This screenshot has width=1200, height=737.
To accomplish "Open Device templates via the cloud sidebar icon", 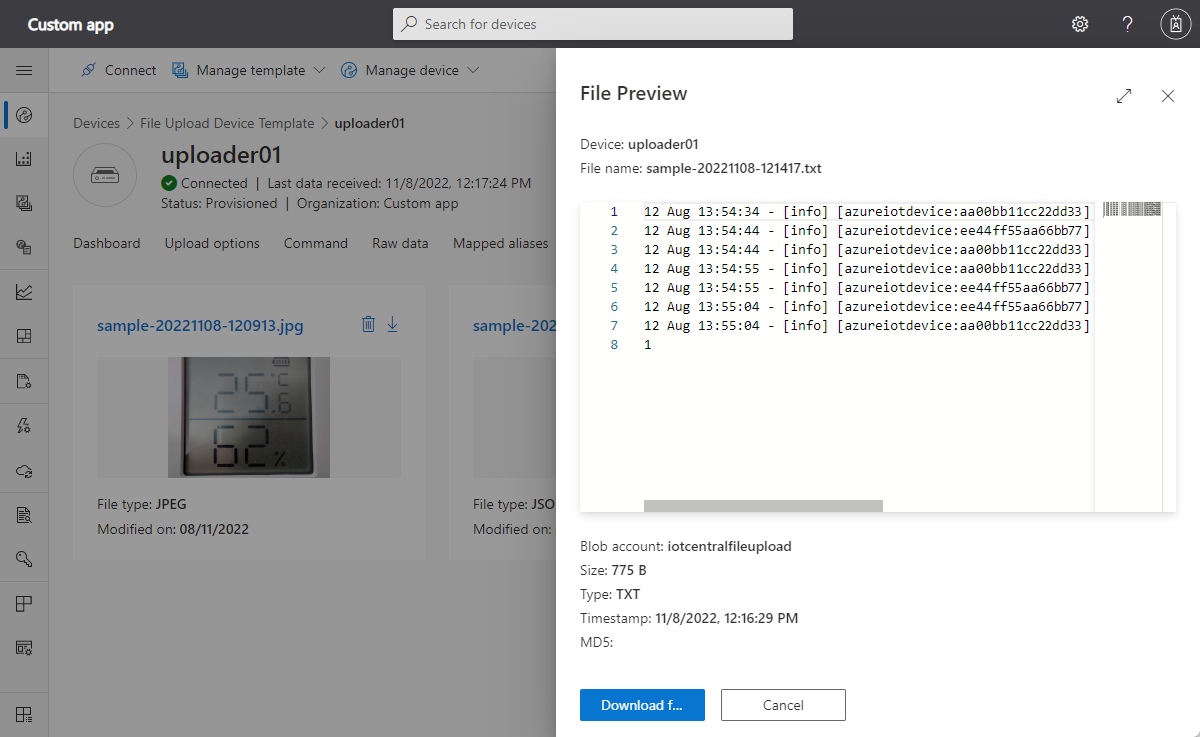I will [x=24, y=470].
